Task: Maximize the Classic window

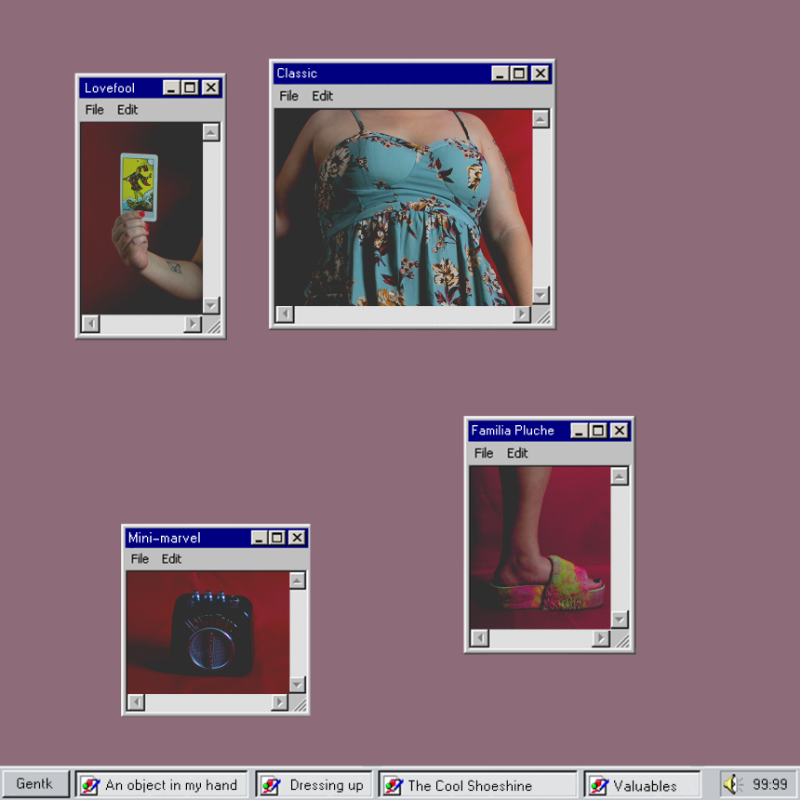Action: (x=519, y=73)
